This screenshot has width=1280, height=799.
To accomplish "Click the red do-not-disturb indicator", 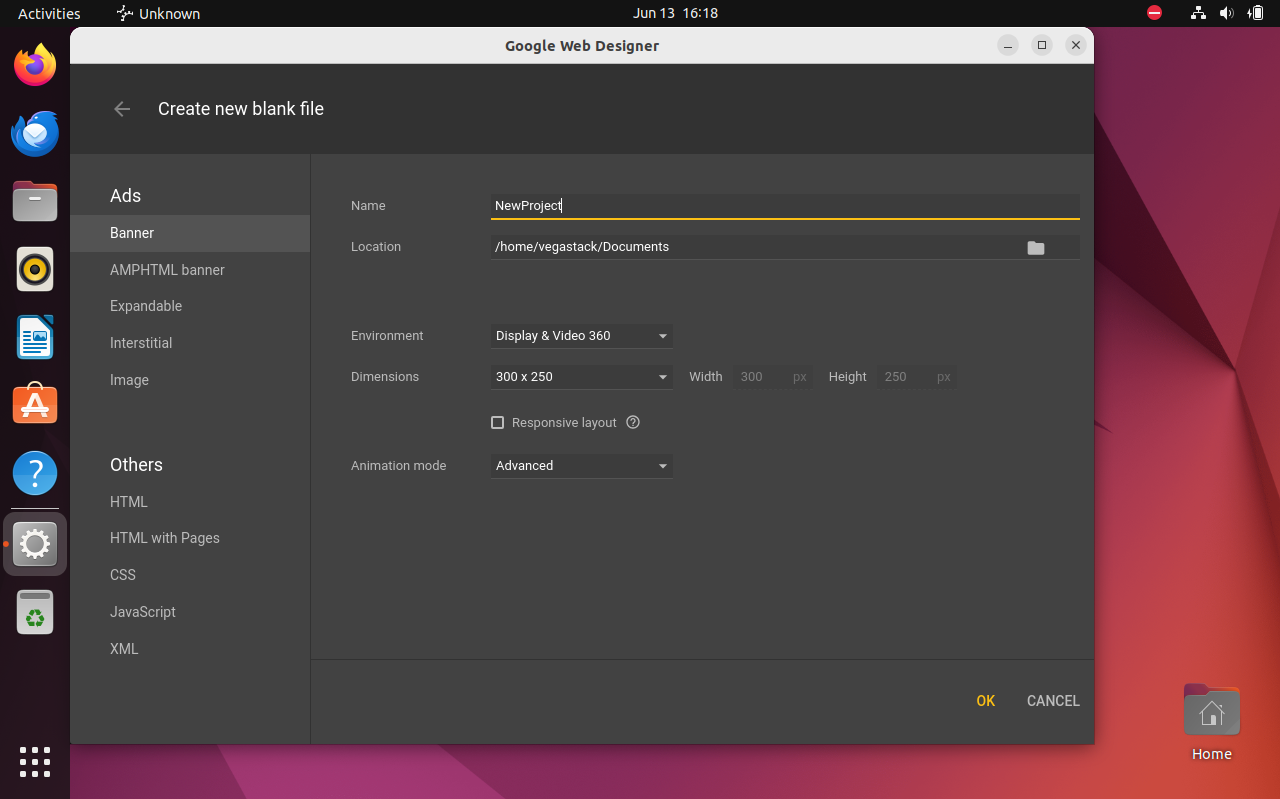I will 1155,13.
